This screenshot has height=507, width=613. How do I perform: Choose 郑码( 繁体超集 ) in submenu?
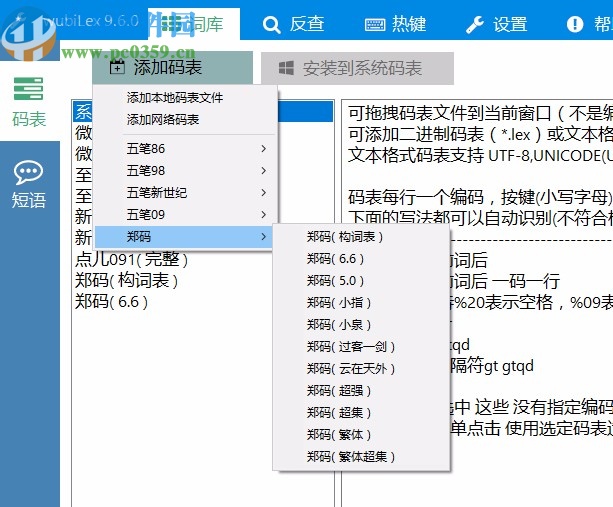pyautogui.click(x=361, y=456)
